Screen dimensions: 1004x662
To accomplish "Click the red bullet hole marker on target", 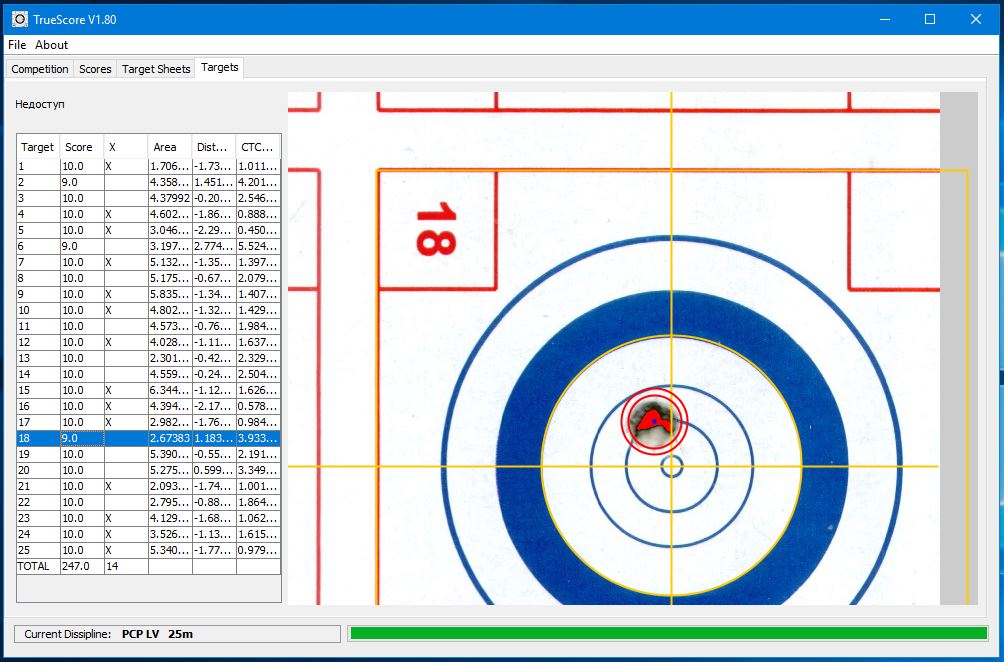I will [654, 419].
